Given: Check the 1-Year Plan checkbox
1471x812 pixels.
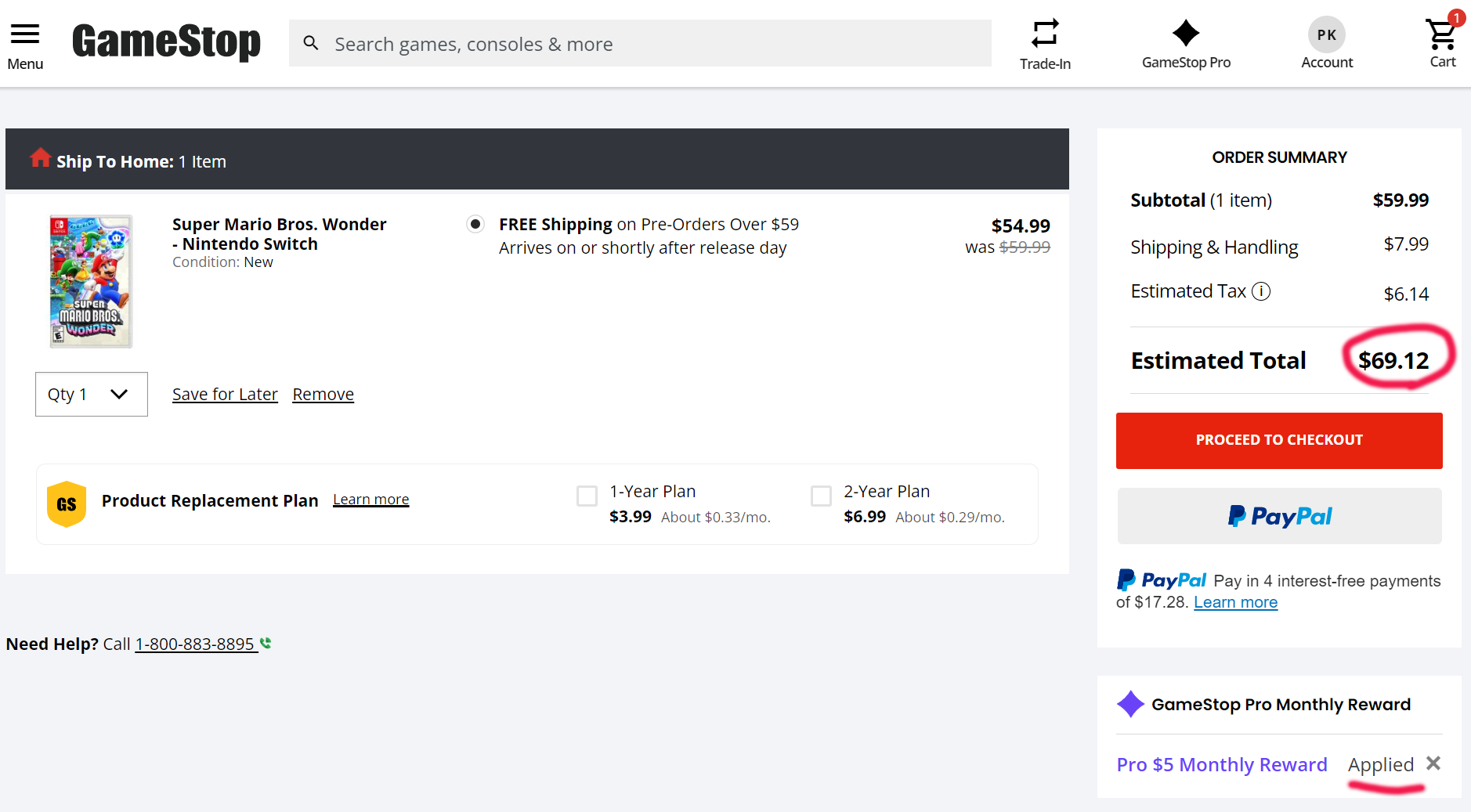Looking at the screenshot, I should click(x=587, y=496).
